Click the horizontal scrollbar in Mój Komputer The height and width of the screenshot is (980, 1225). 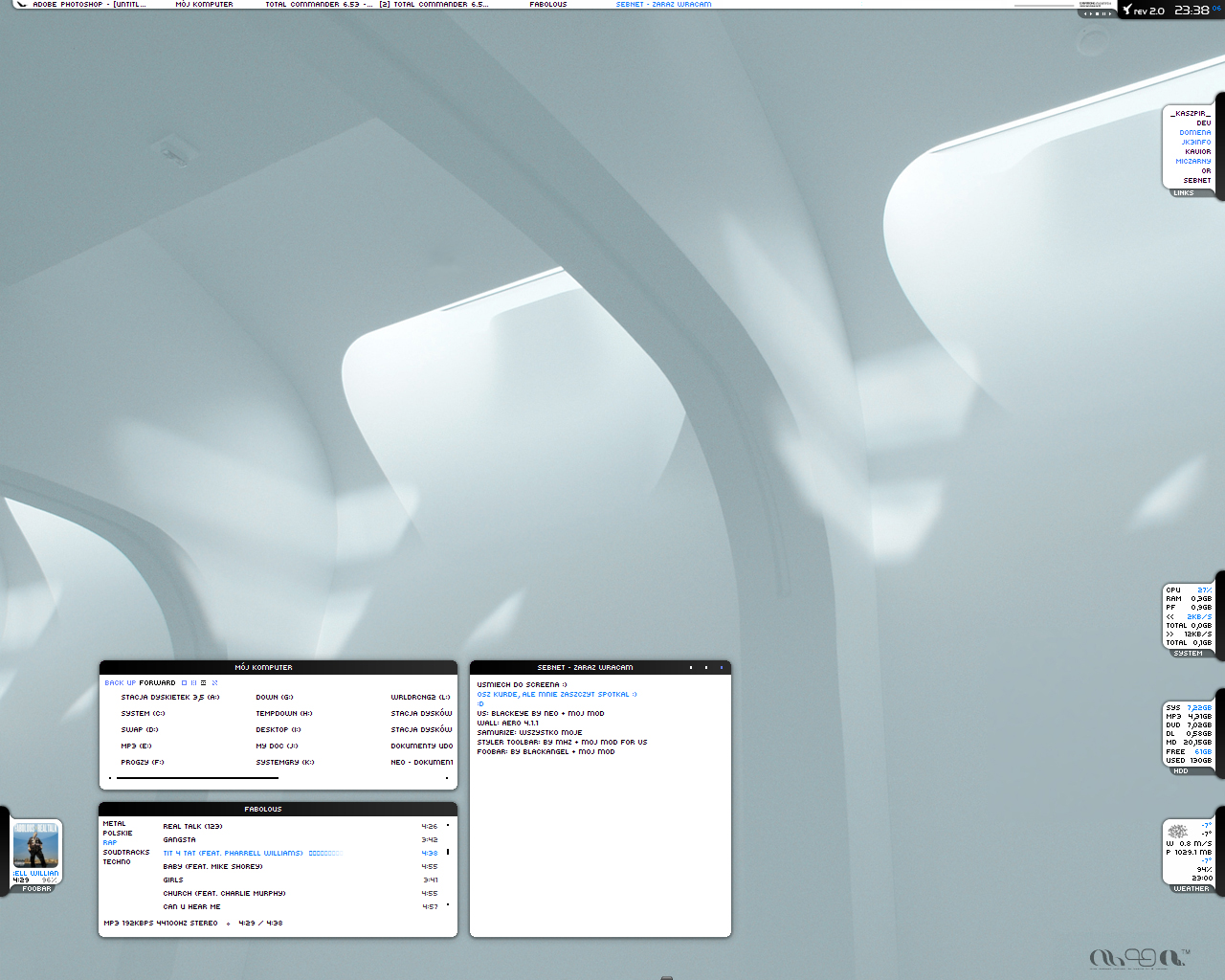(197, 778)
